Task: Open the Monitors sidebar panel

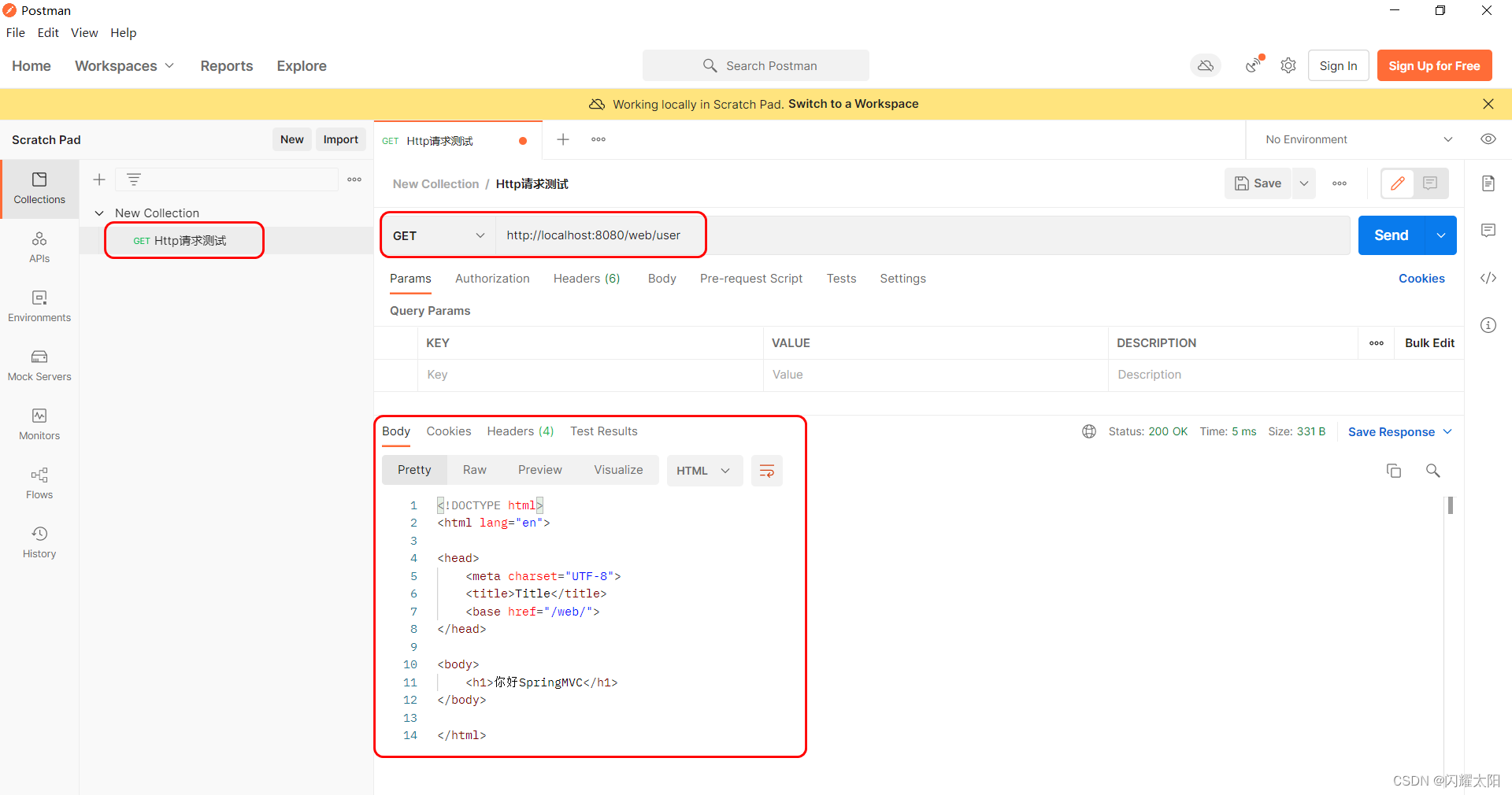Action: [x=39, y=424]
